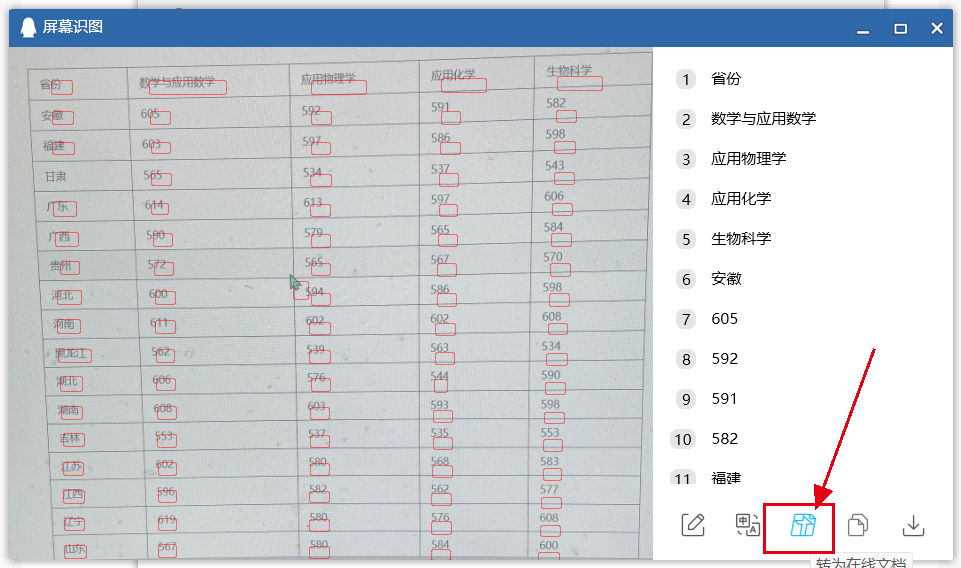Click the 屏幕识图 window title text
The image size is (961, 568).
(x=72, y=27)
